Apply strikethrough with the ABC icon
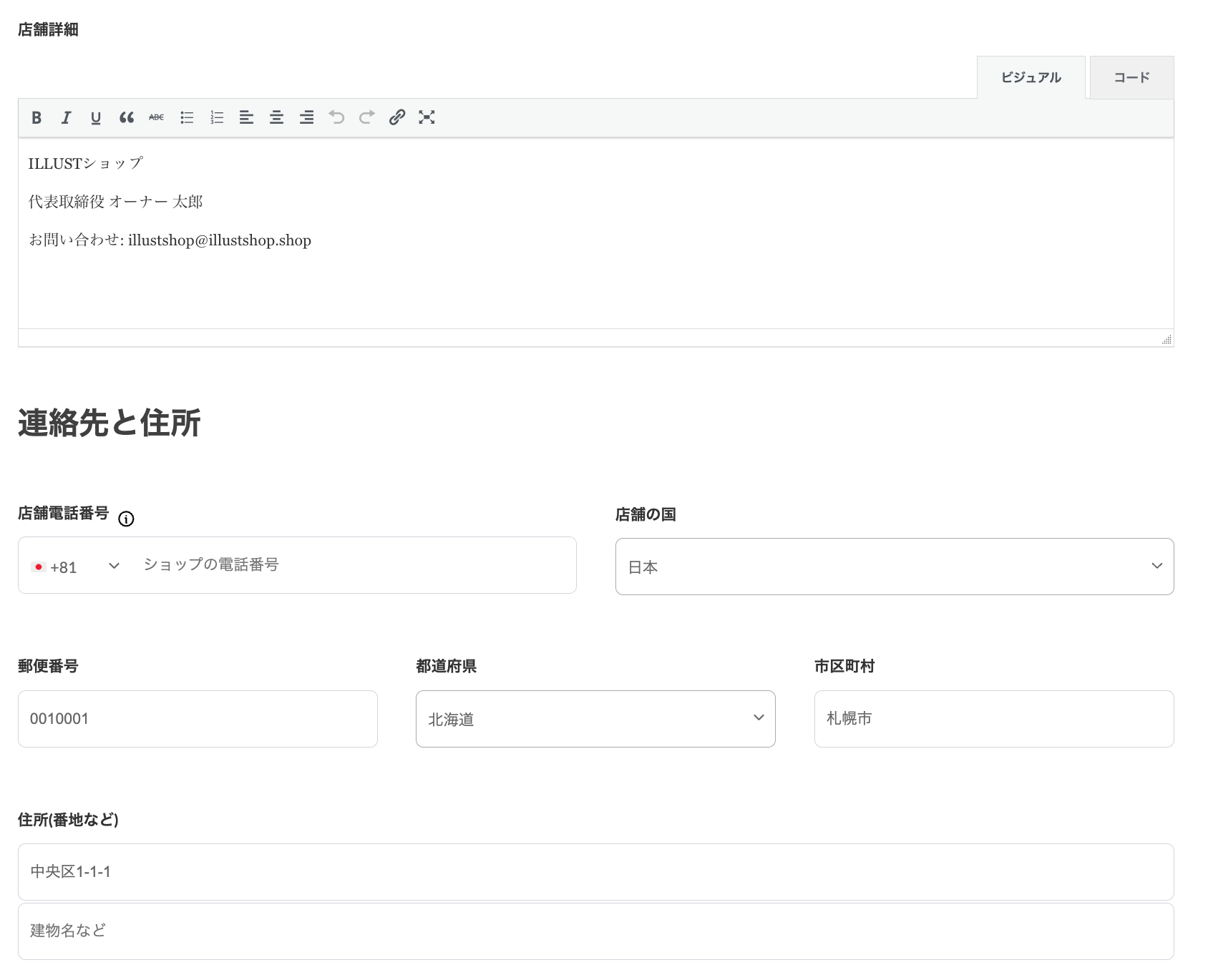The height and width of the screenshot is (980, 1208). pos(156,118)
